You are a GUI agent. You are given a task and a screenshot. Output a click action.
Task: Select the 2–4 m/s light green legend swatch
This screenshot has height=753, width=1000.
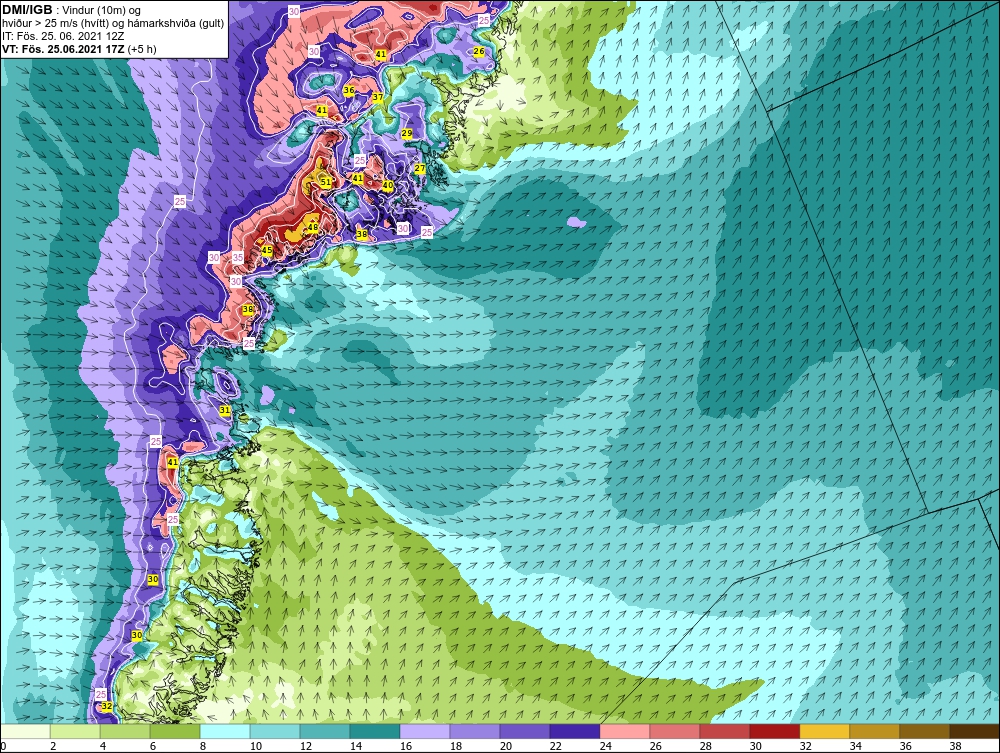[x=75, y=731]
